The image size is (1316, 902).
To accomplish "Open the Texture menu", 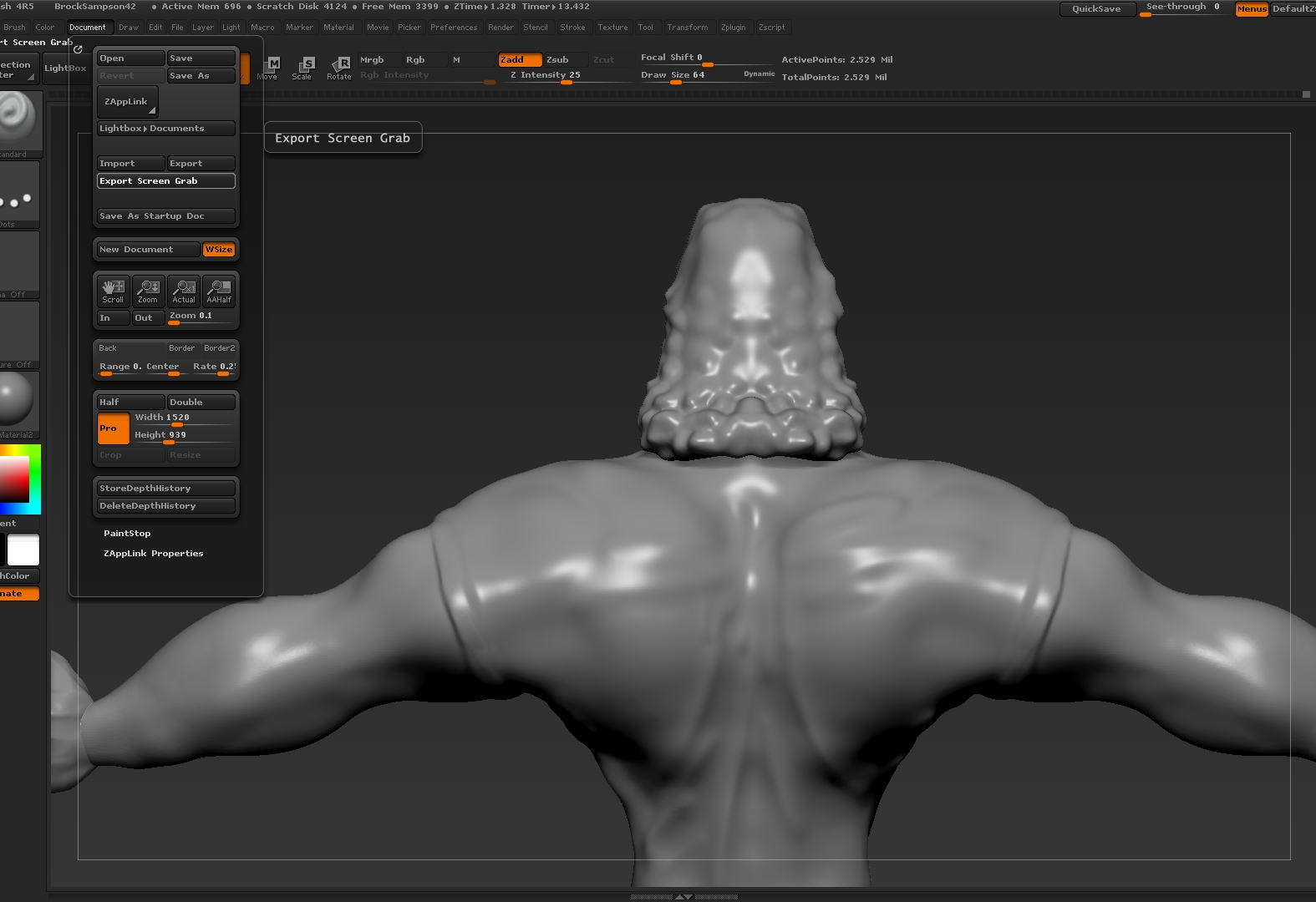I will click(x=612, y=28).
